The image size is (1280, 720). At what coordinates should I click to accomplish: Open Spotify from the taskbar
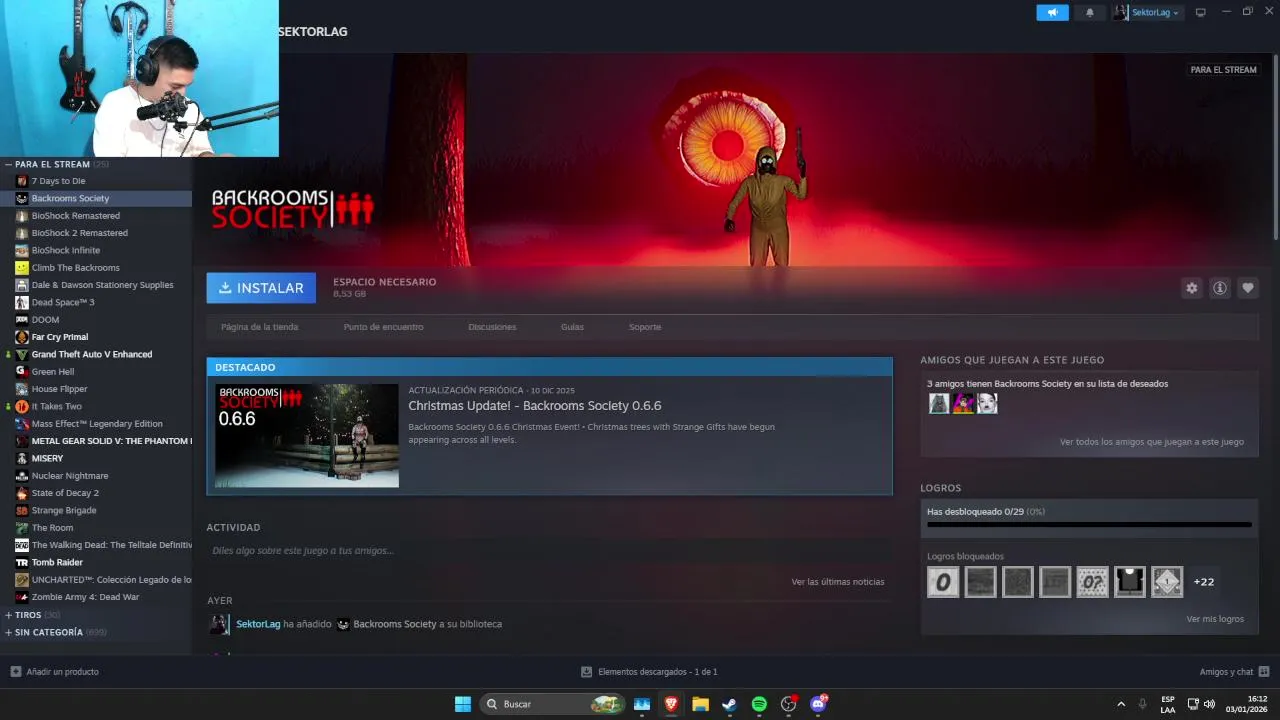click(759, 704)
